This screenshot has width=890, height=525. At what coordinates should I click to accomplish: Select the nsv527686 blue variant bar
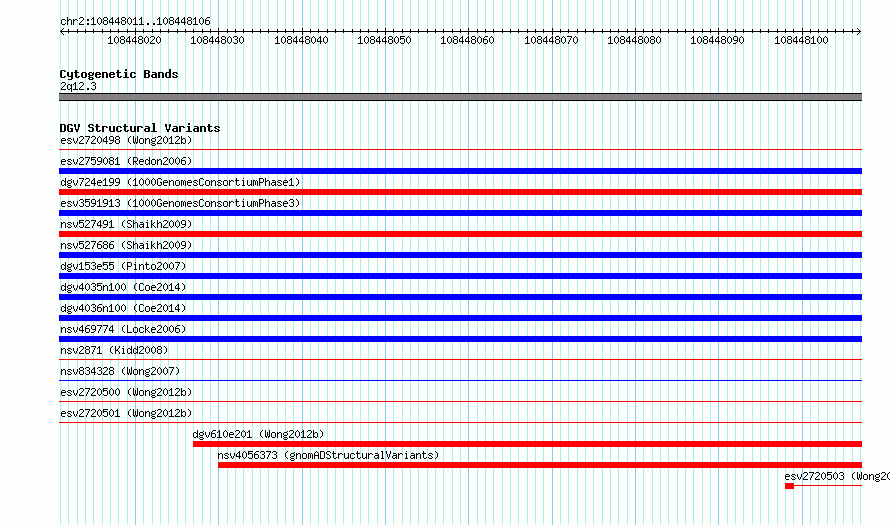click(x=460, y=255)
